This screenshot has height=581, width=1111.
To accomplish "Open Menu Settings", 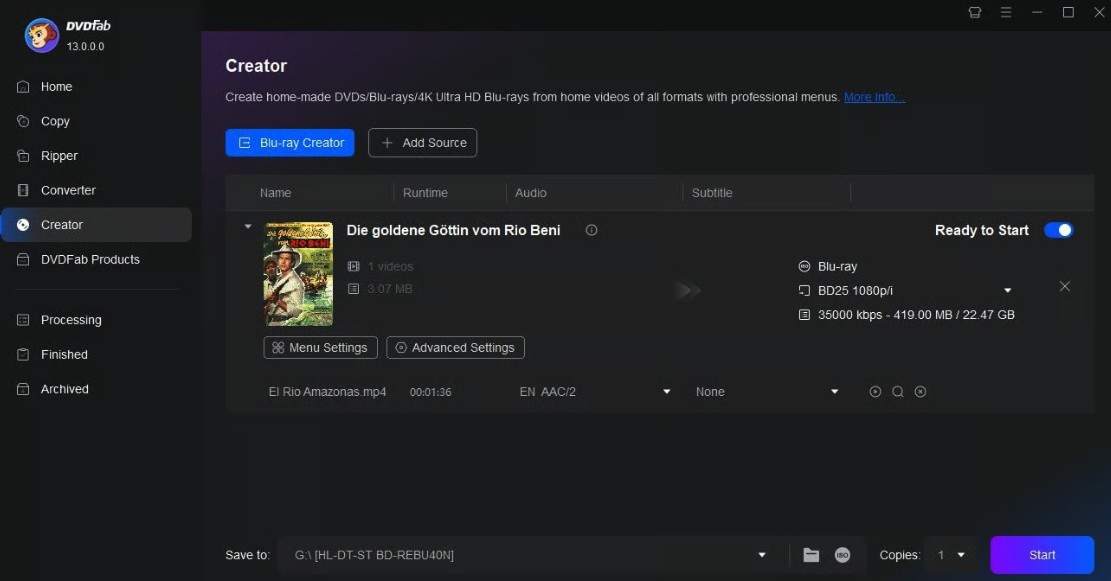I will [320, 348].
